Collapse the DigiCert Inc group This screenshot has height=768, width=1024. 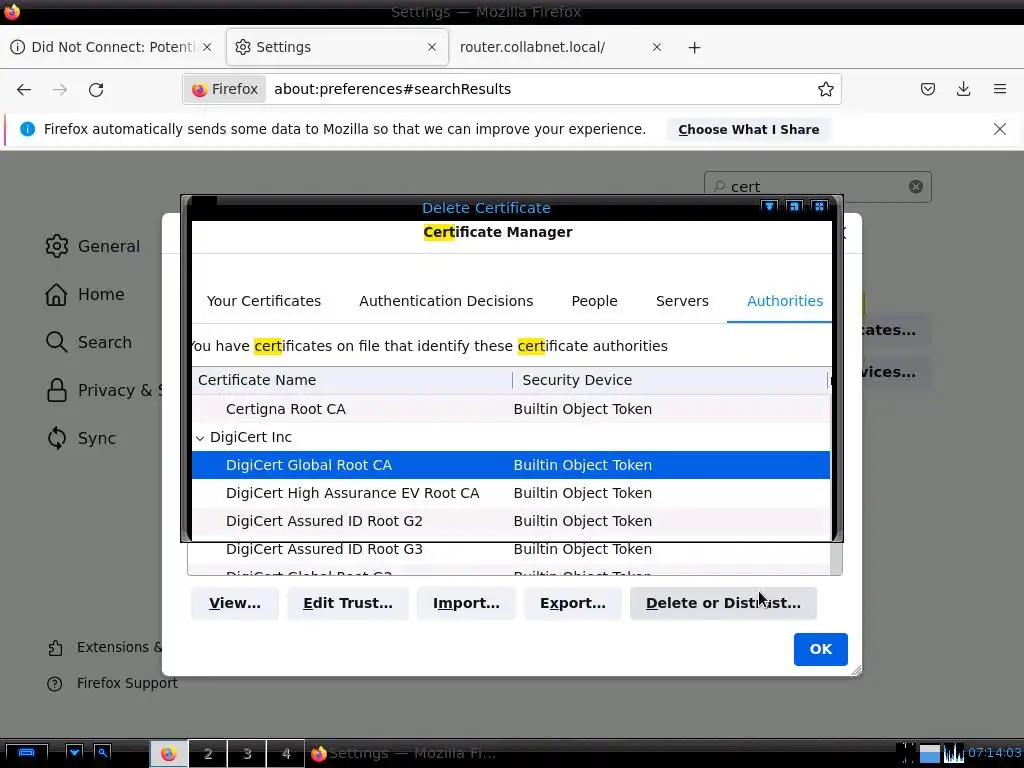(x=200, y=438)
